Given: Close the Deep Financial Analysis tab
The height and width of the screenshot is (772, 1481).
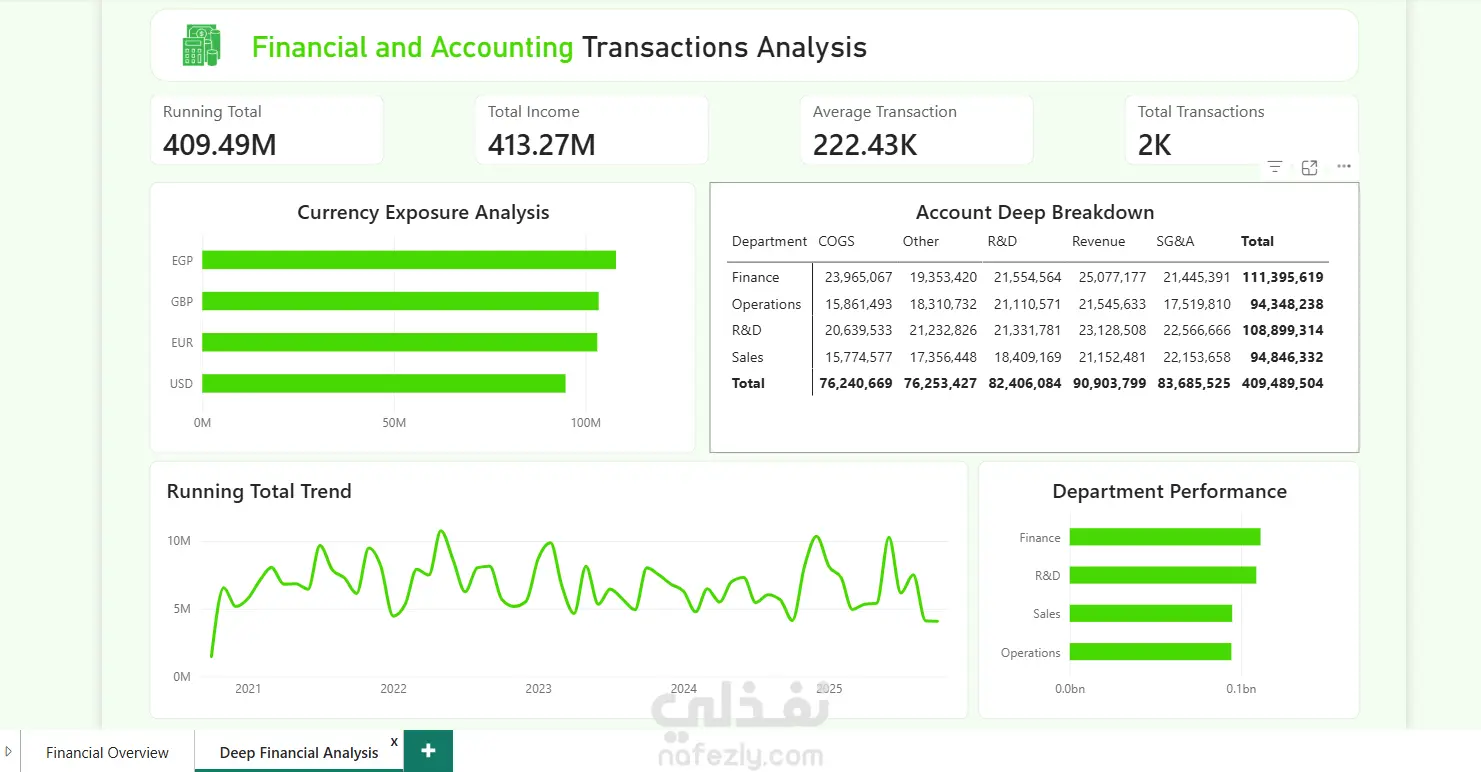Looking at the screenshot, I should 394,742.
